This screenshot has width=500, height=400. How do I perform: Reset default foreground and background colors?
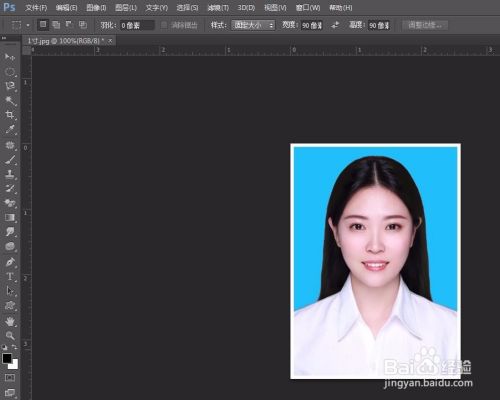(4, 347)
